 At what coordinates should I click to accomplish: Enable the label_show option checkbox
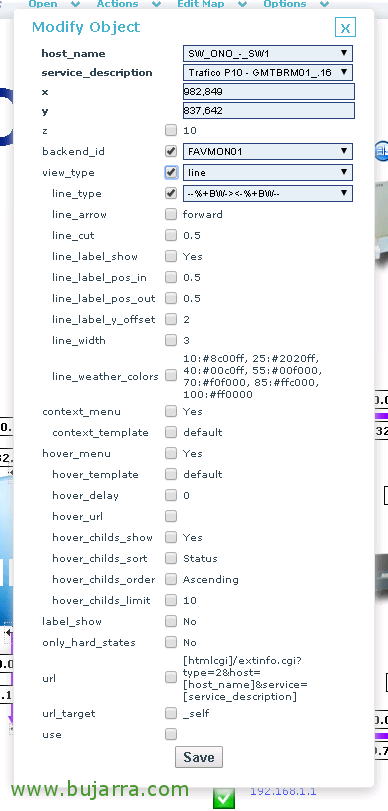(x=171, y=621)
